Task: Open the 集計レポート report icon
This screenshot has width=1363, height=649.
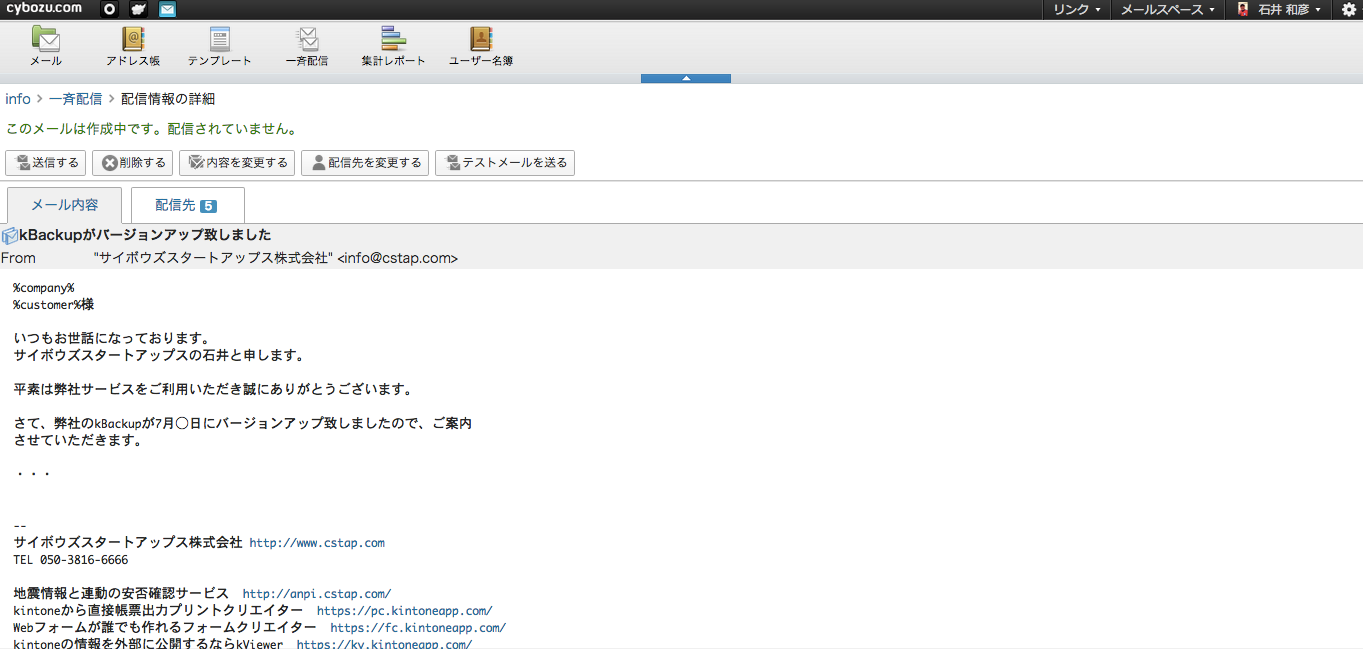Action: (393, 46)
